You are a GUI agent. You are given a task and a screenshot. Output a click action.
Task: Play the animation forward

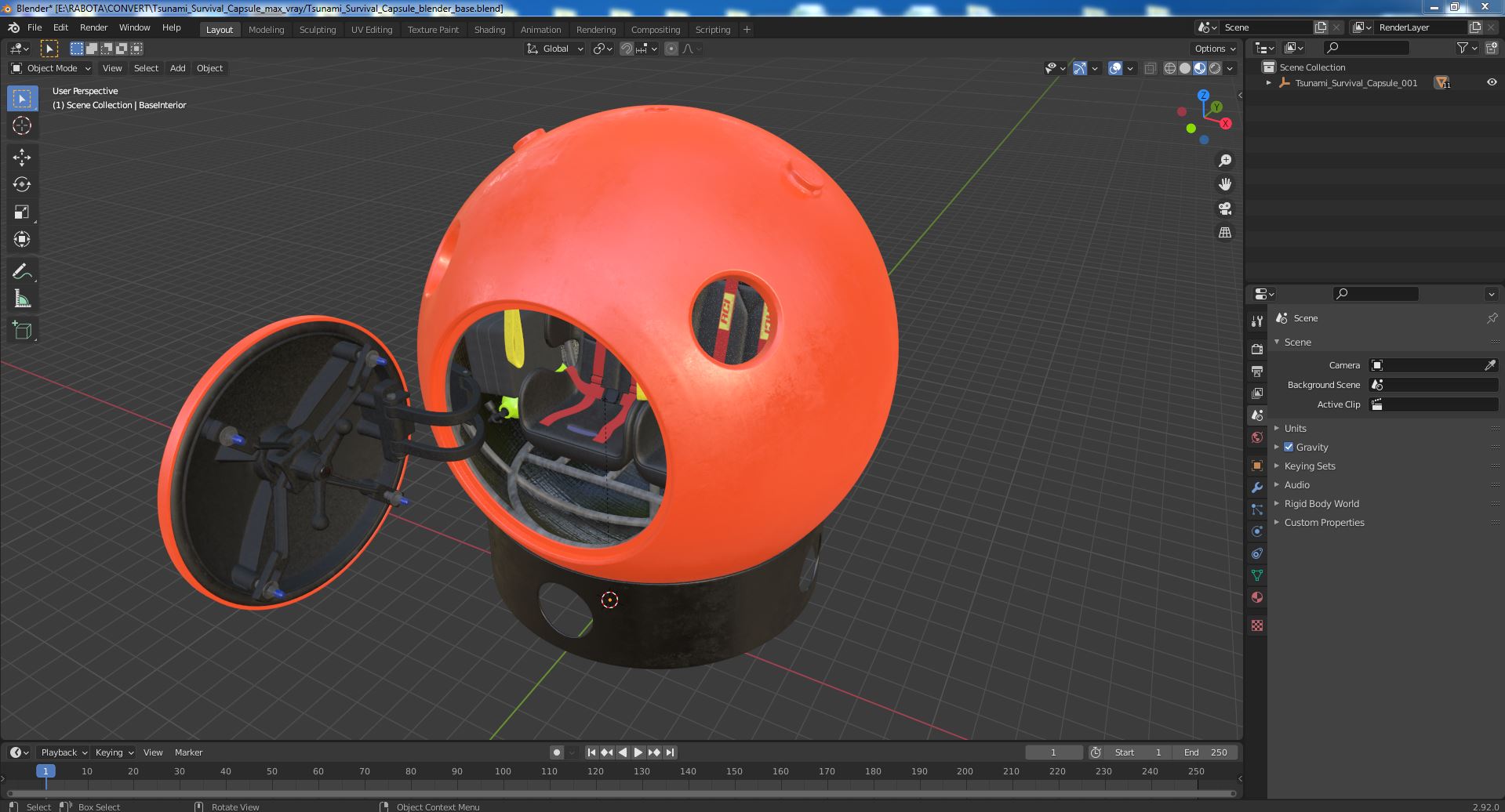coord(638,752)
